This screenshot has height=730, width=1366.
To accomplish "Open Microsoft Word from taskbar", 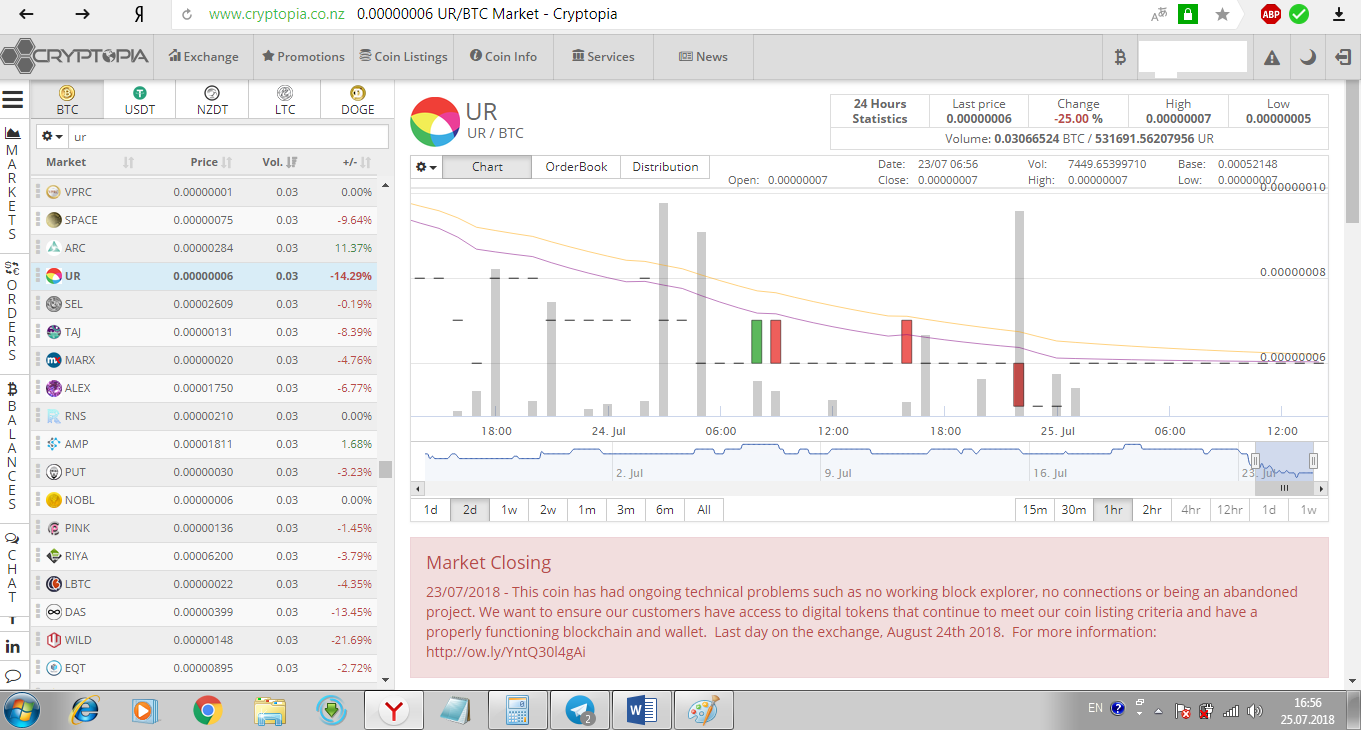I will [x=641, y=711].
